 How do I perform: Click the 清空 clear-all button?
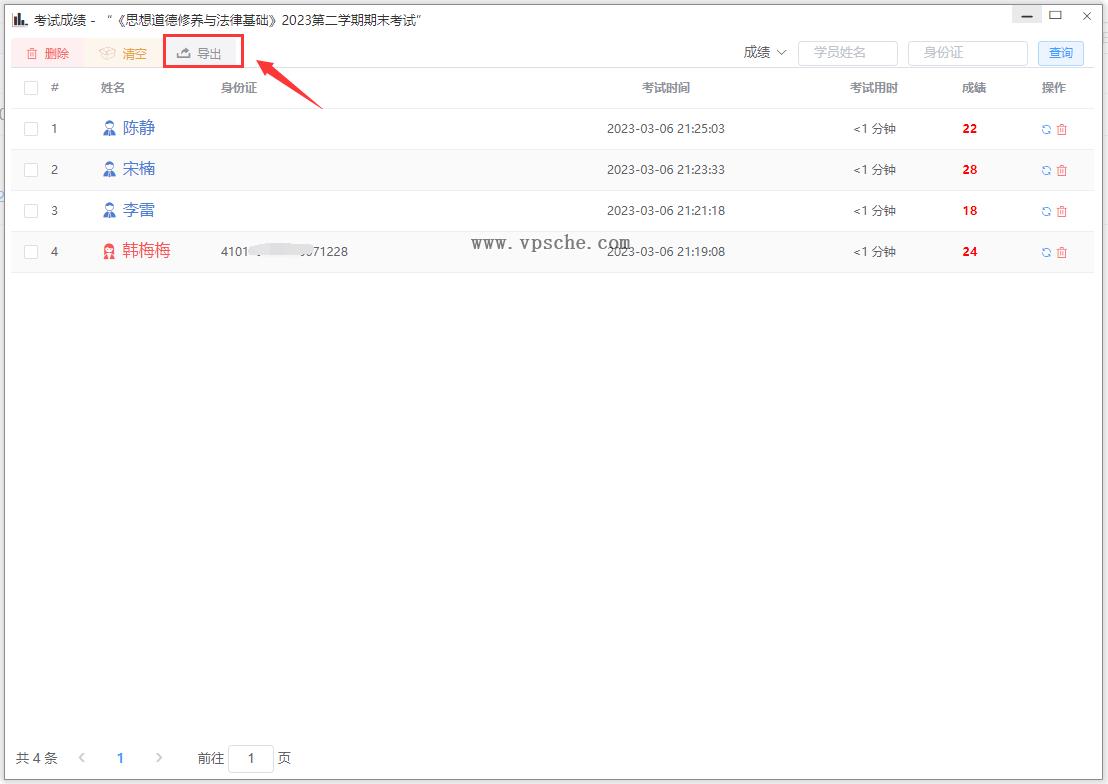click(123, 54)
